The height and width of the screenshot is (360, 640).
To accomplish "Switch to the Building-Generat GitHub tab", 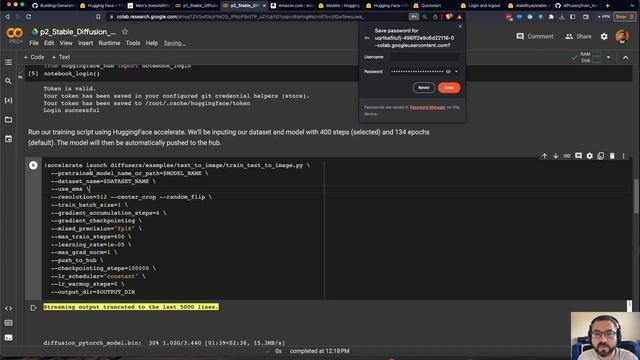I will [53, 6].
